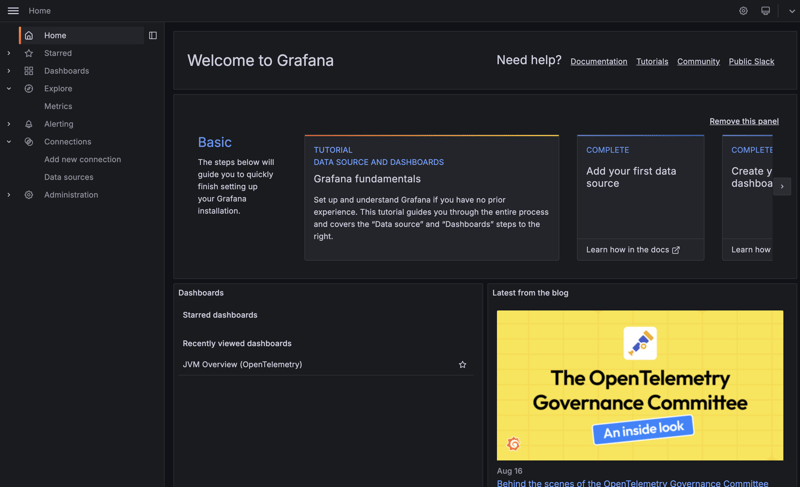Viewport: 800px width, 487px height.
Task: Click the Aug 16 blog date
Action: coord(509,471)
